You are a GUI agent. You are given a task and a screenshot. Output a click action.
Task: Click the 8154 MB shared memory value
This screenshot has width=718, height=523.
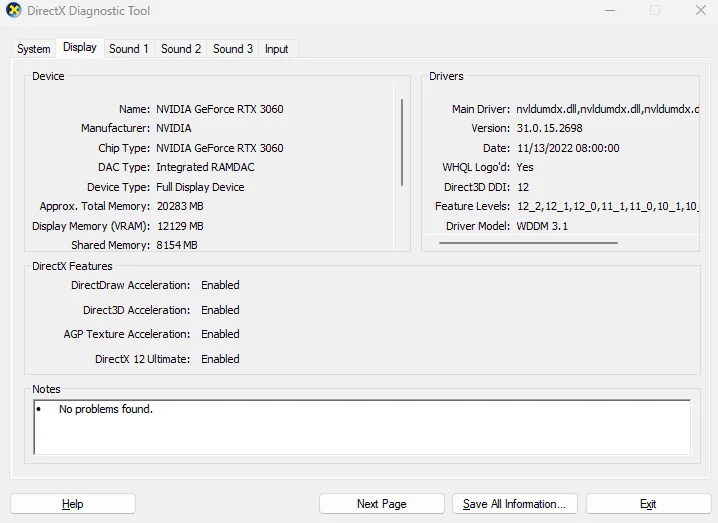(177, 245)
